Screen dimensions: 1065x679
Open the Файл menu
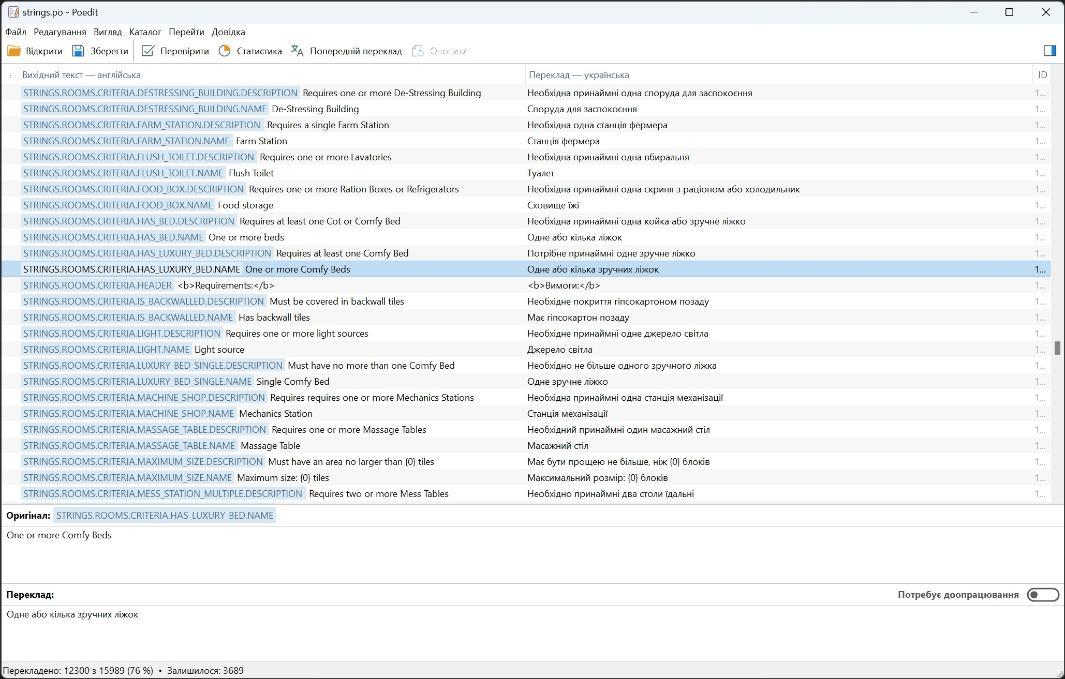tap(15, 32)
